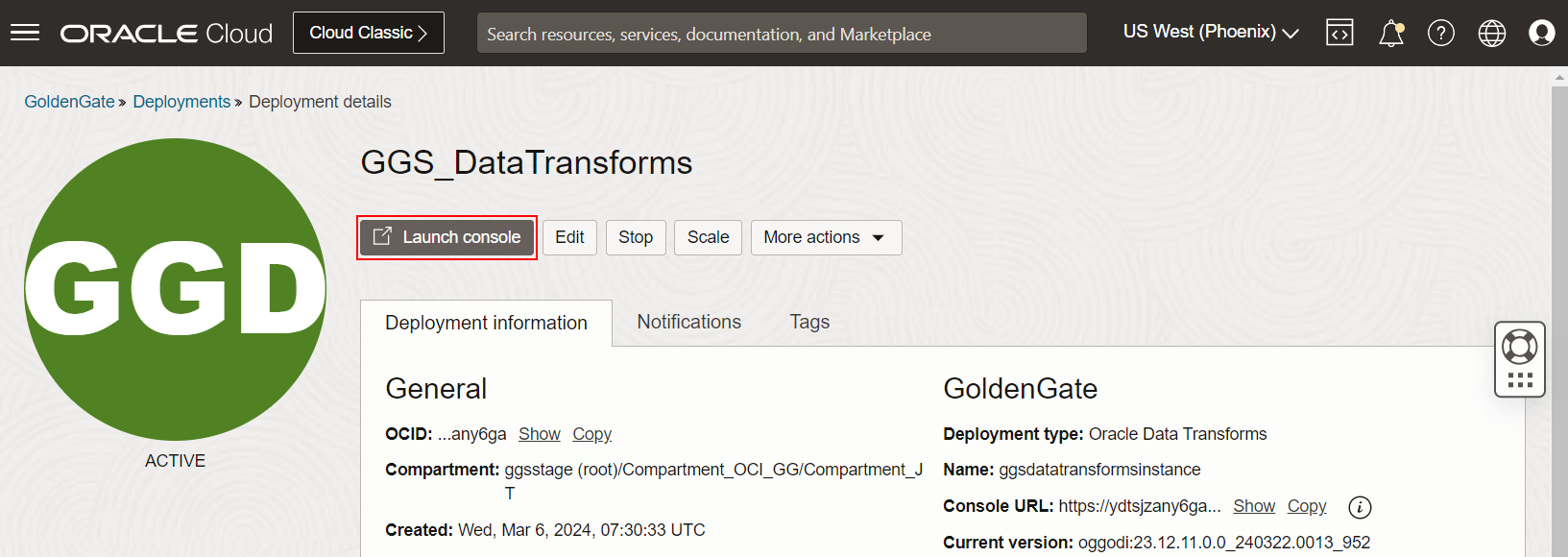The width and height of the screenshot is (1568, 557).
Task: Click the Oracle Cloud logo
Action: coord(166,34)
